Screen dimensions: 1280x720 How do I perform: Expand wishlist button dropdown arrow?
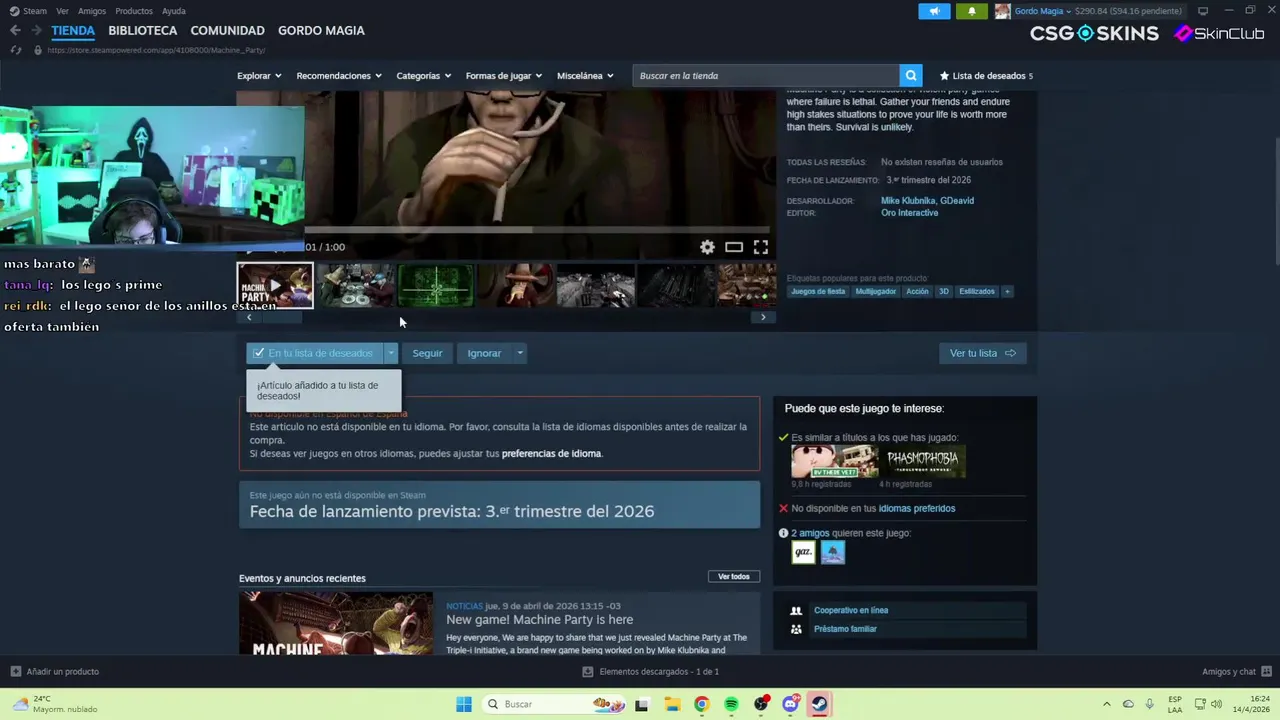[x=391, y=353]
